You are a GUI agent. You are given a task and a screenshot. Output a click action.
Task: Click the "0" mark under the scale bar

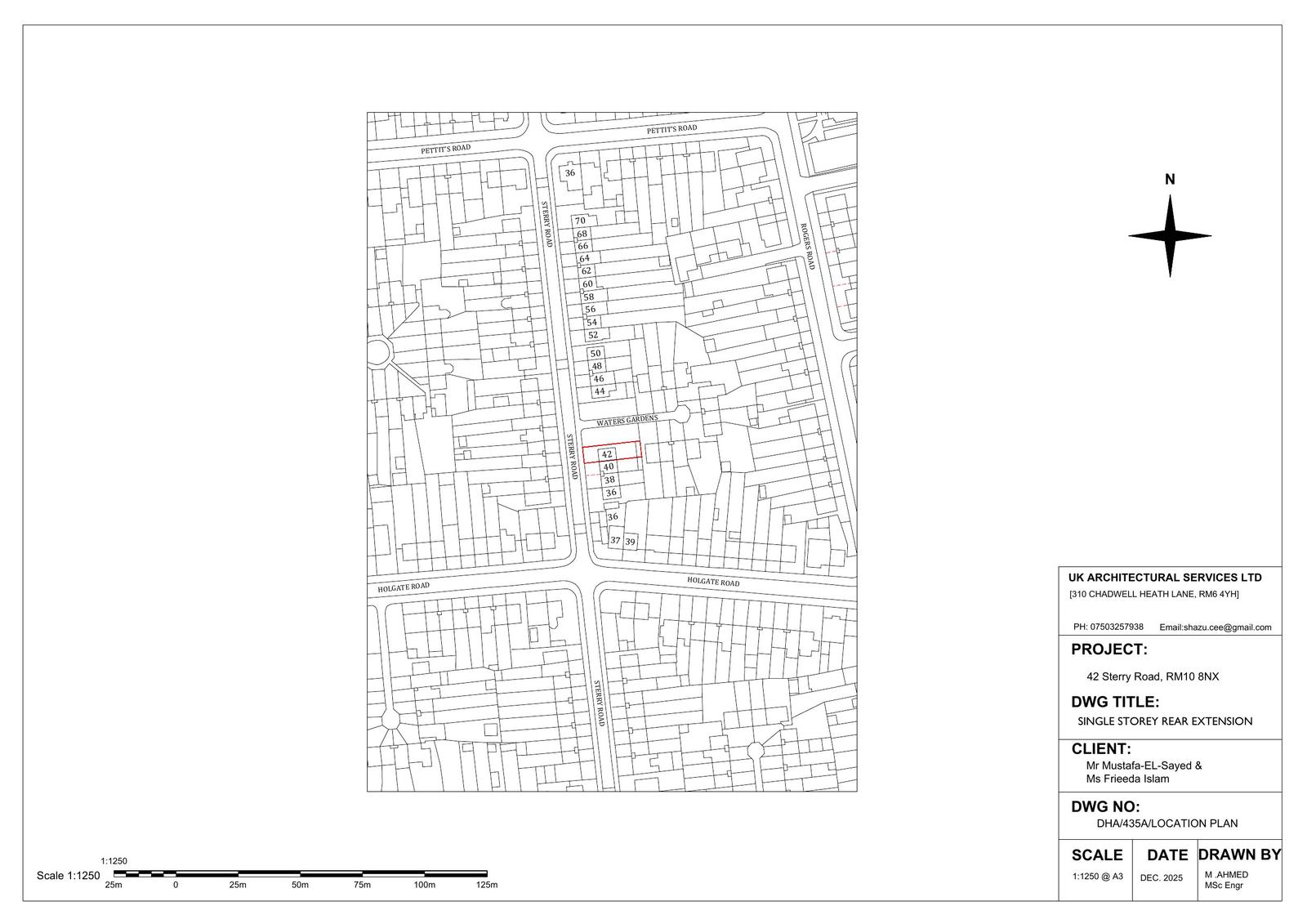click(176, 885)
